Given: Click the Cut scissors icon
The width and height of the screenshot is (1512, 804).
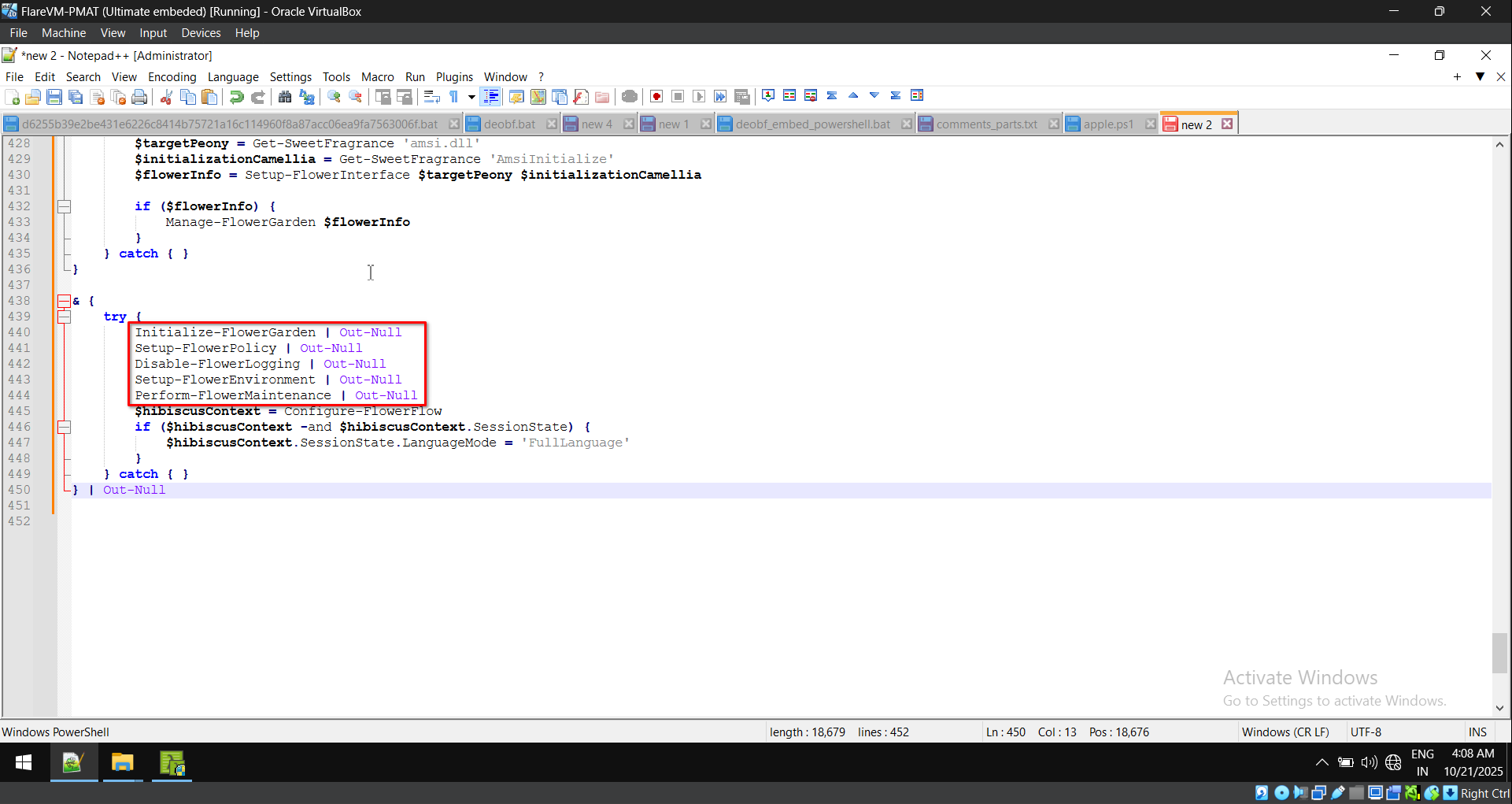Looking at the screenshot, I should click(x=166, y=97).
